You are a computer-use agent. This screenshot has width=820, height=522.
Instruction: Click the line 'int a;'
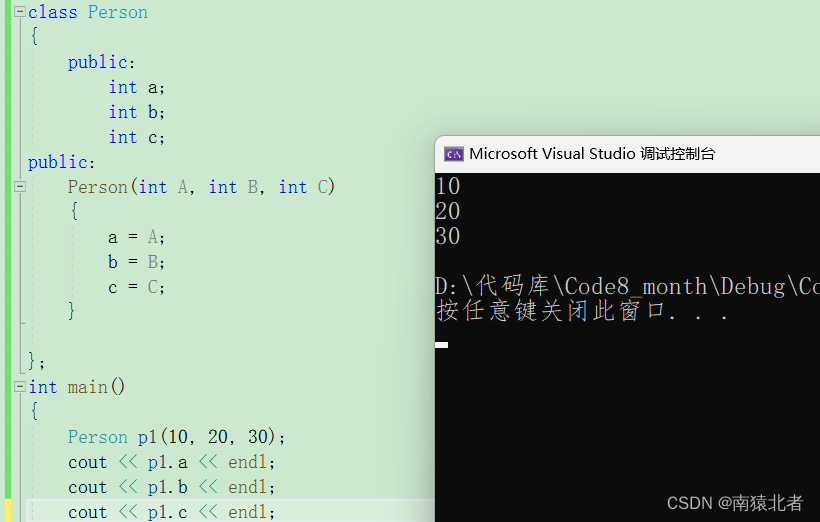pos(136,87)
